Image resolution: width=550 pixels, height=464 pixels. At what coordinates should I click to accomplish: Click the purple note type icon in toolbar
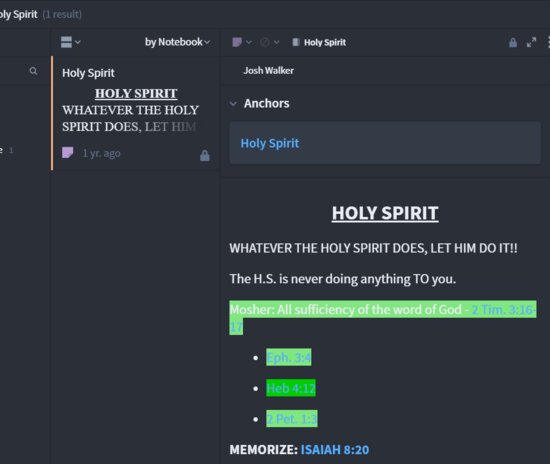coord(237,42)
